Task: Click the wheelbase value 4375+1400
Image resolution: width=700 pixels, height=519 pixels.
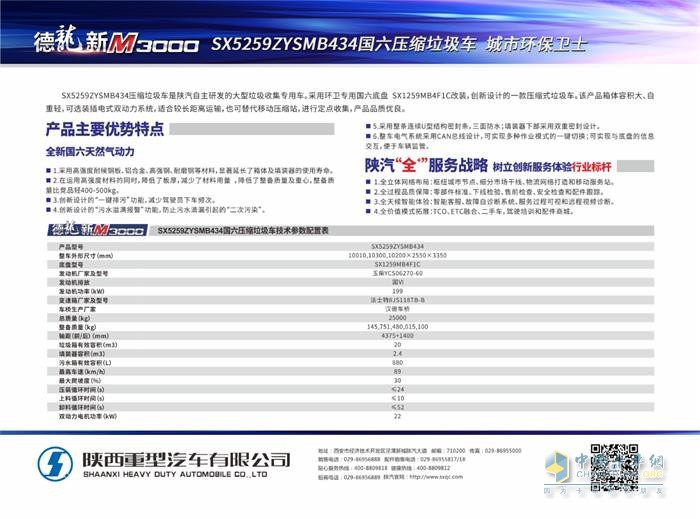Action: (x=397, y=336)
